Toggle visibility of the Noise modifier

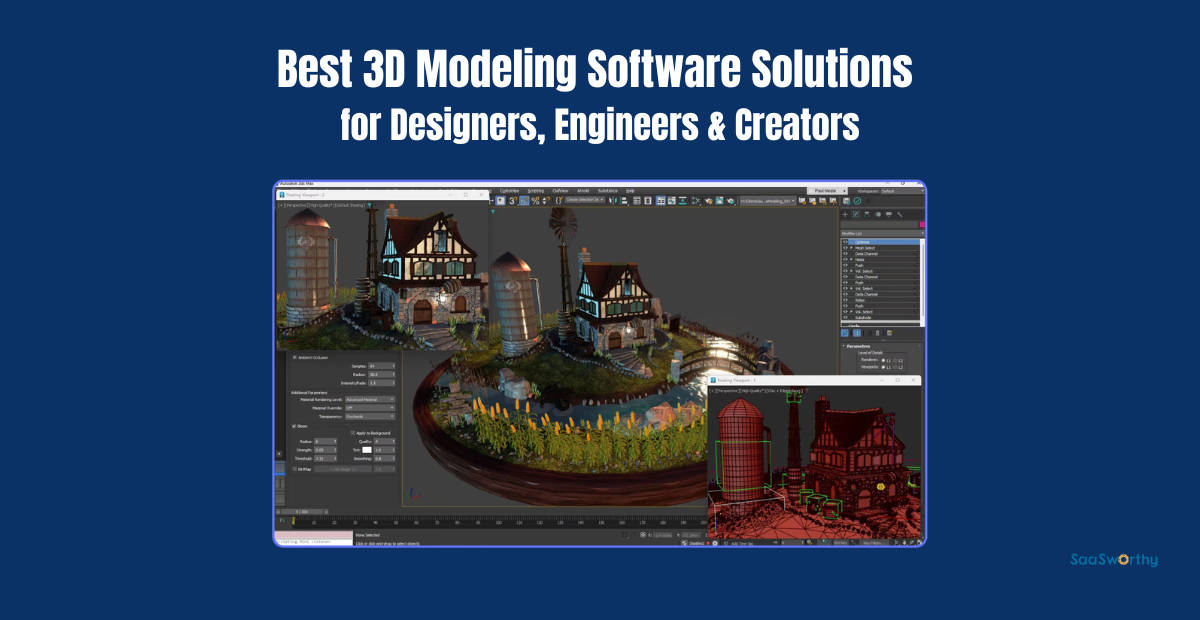coord(845,260)
